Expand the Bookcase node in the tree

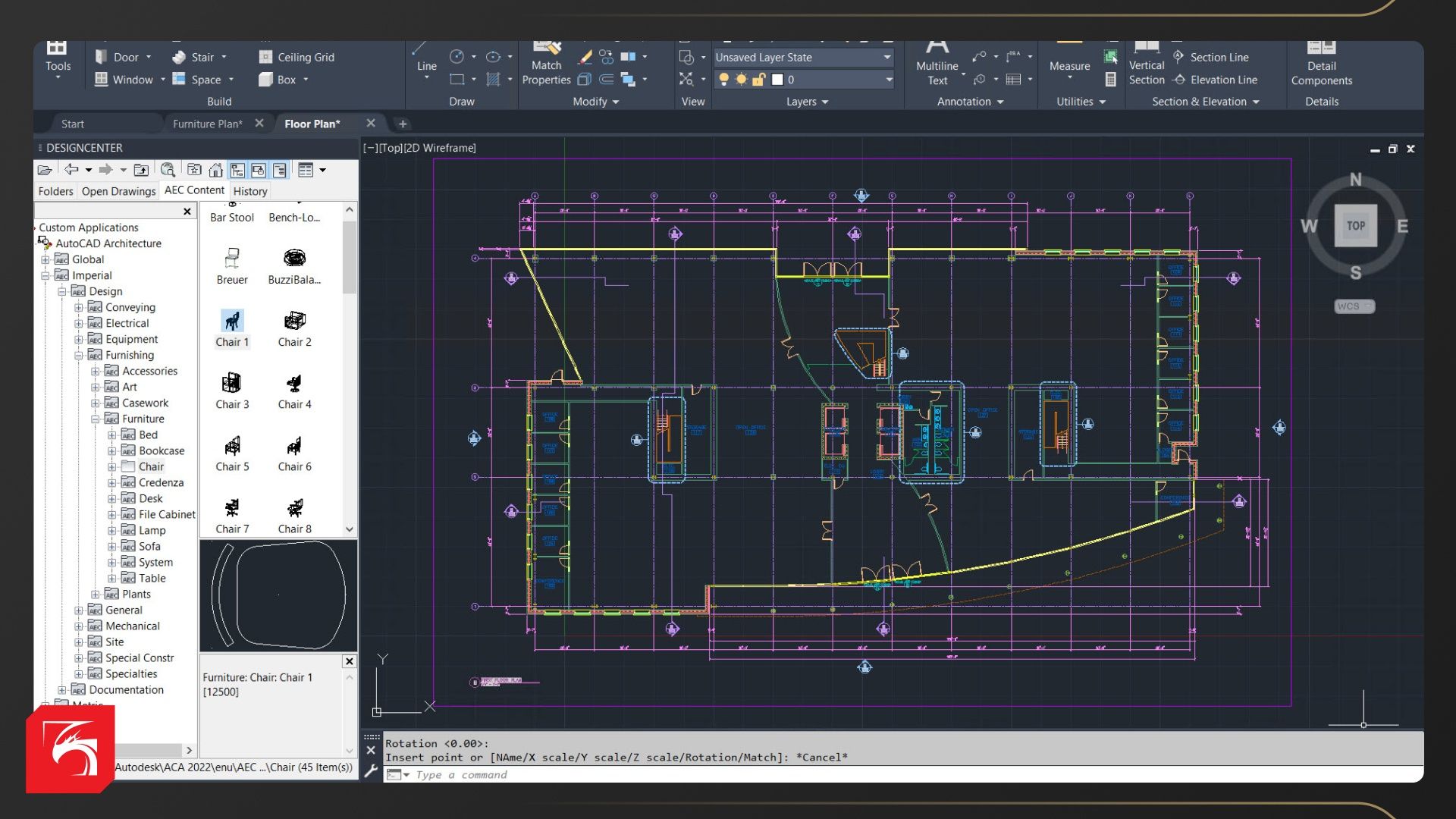coord(111,450)
